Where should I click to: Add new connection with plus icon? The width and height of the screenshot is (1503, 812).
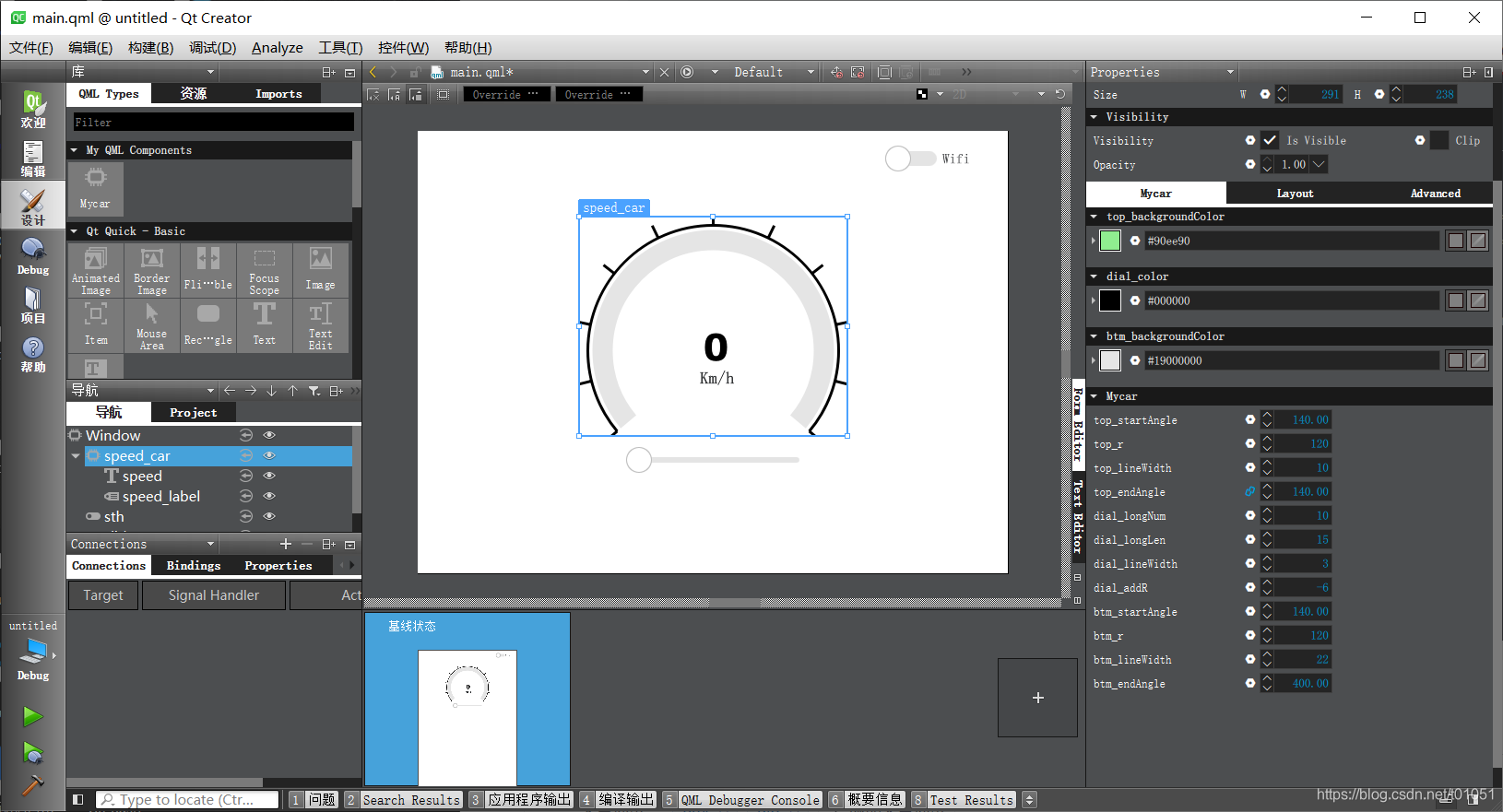286,544
